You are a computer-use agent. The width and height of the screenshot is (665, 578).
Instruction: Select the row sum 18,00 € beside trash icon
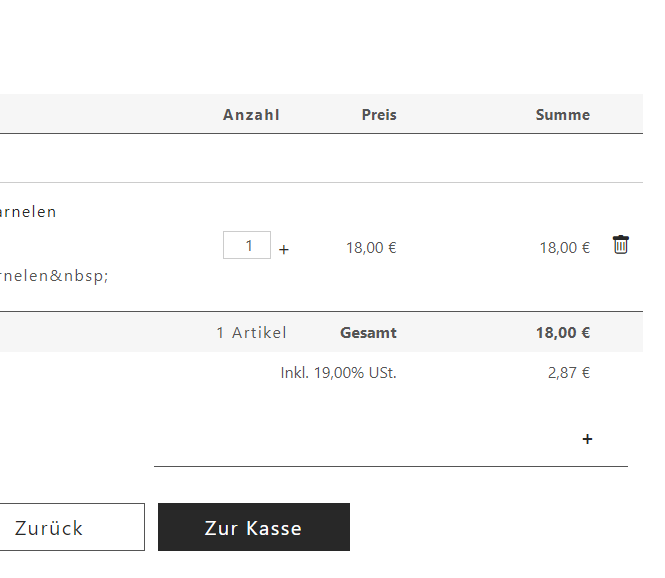(x=564, y=248)
